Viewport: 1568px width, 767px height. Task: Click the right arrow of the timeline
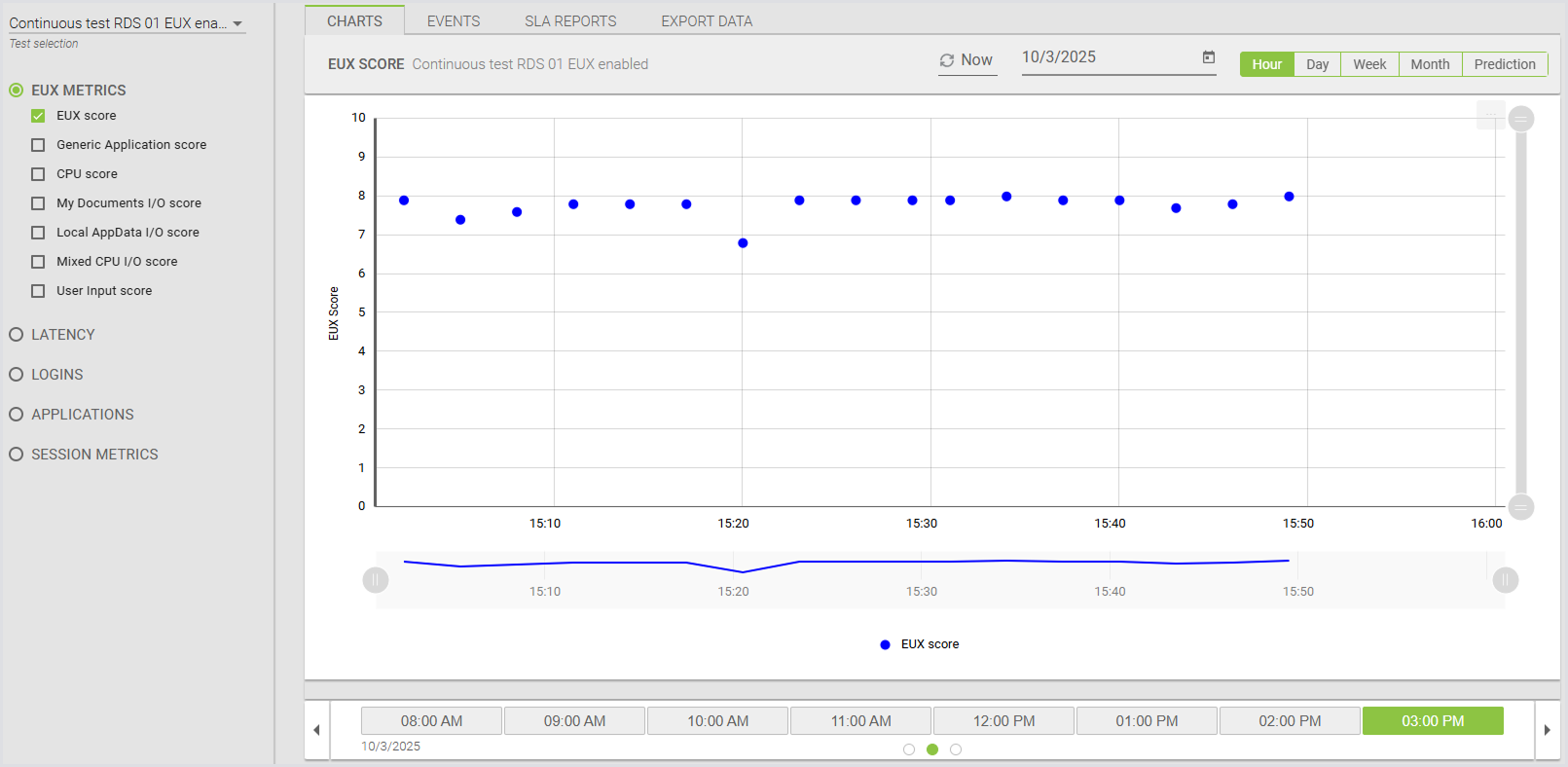coord(1547,730)
